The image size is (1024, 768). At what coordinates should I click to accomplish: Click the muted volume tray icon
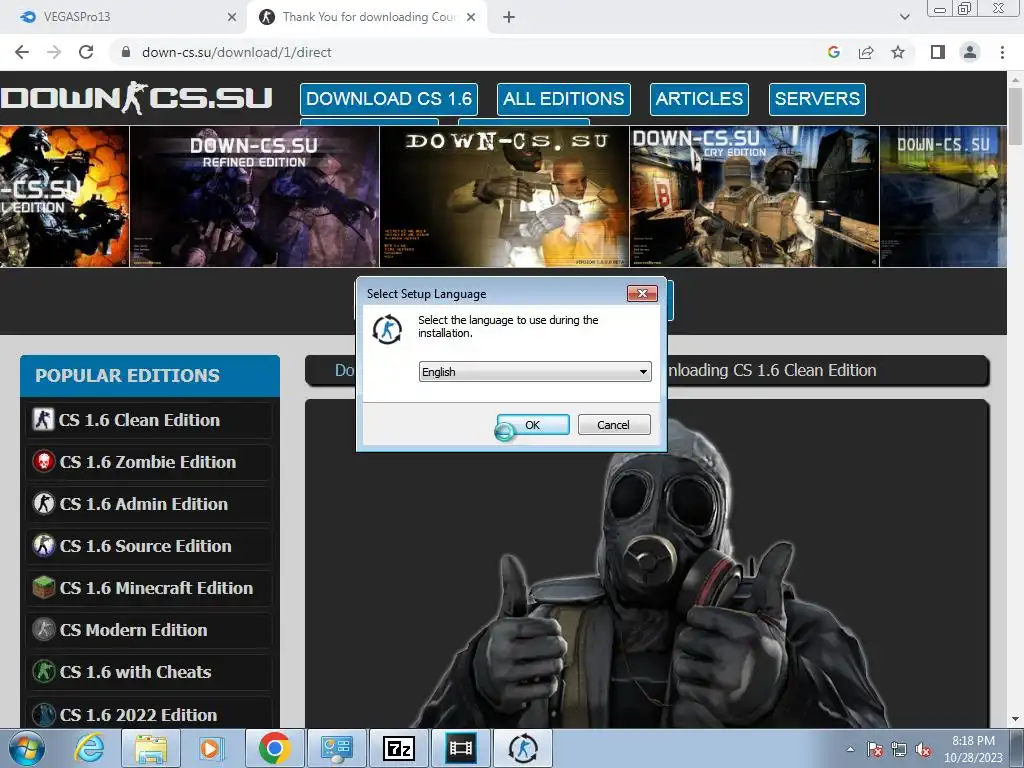(x=923, y=750)
